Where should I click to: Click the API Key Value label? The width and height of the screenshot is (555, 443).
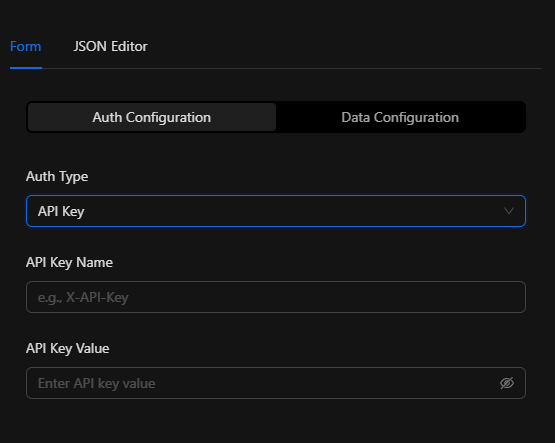(x=68, y=349)
